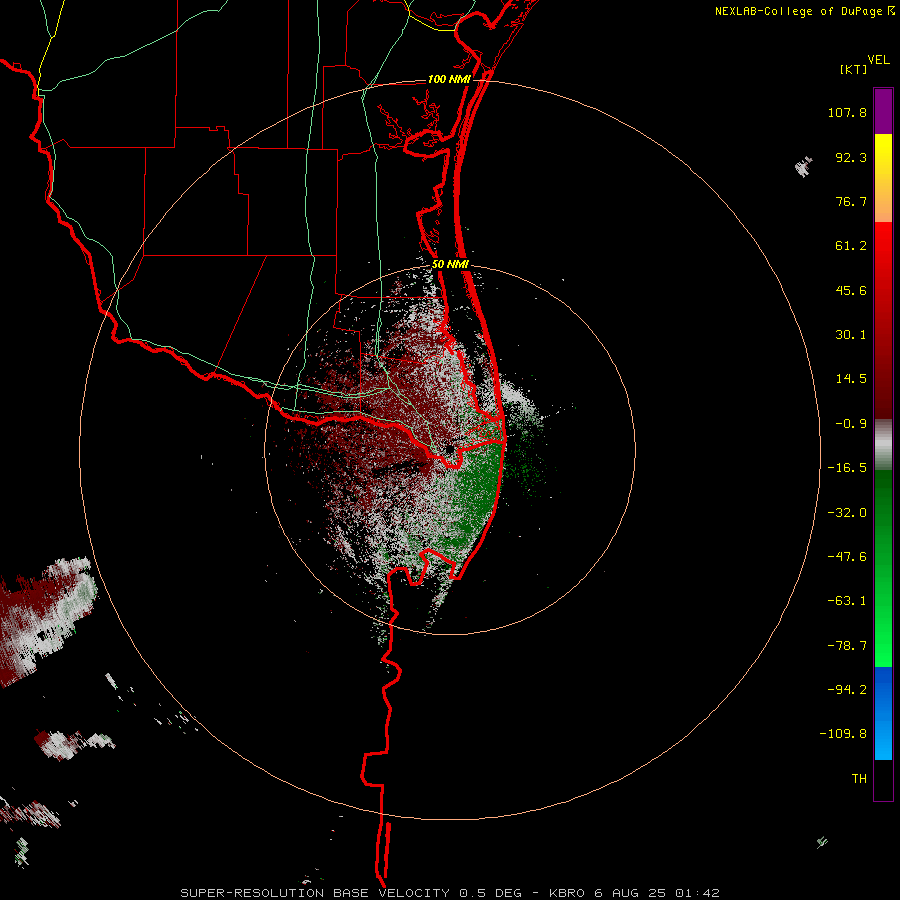Click the -16.5 velocity scale value

coord(847,468)
